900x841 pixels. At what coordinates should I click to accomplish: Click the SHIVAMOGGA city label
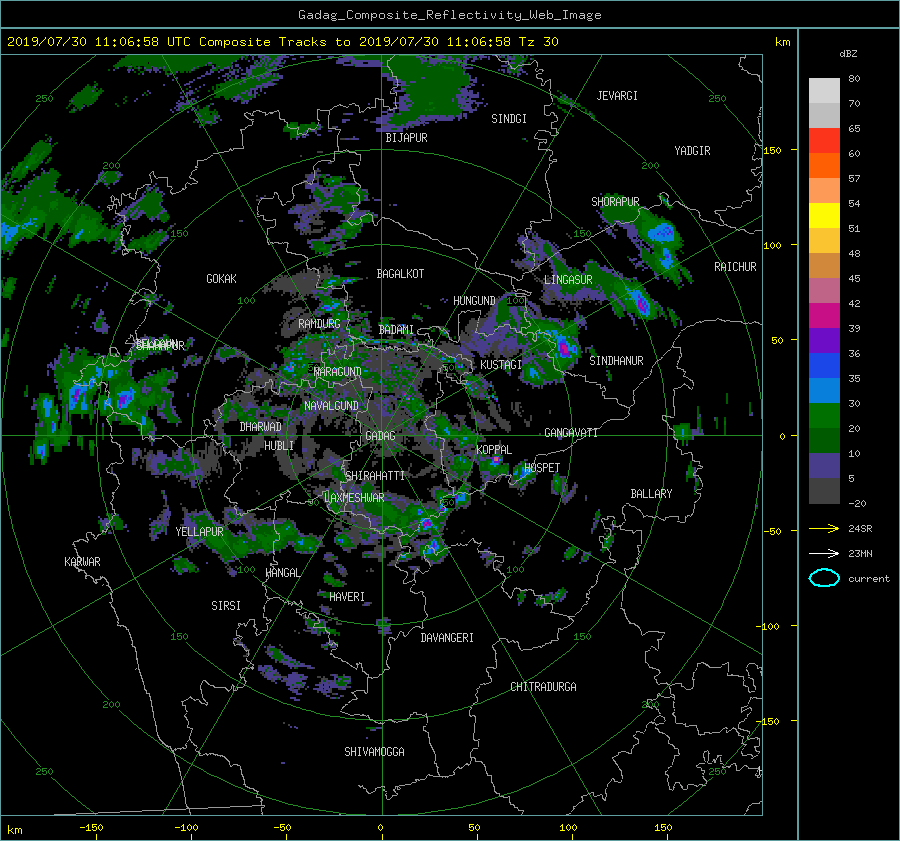point(374,751)
